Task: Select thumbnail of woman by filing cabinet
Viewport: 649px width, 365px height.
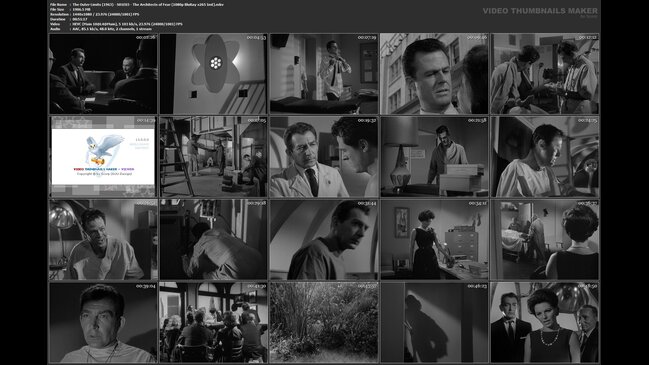Action: pos(434,240)
